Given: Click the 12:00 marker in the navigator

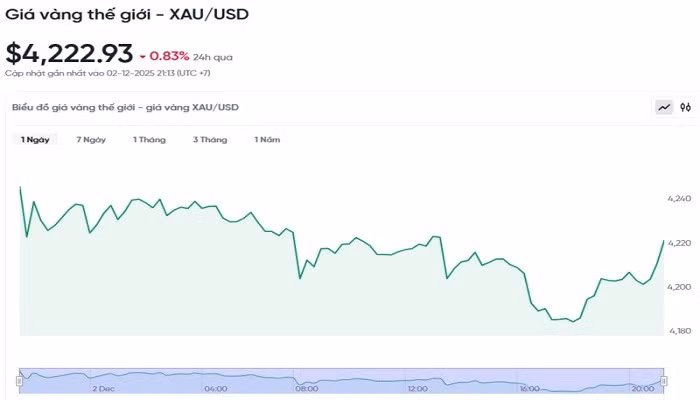Looking at the screenshot, I should coord(418,388).
